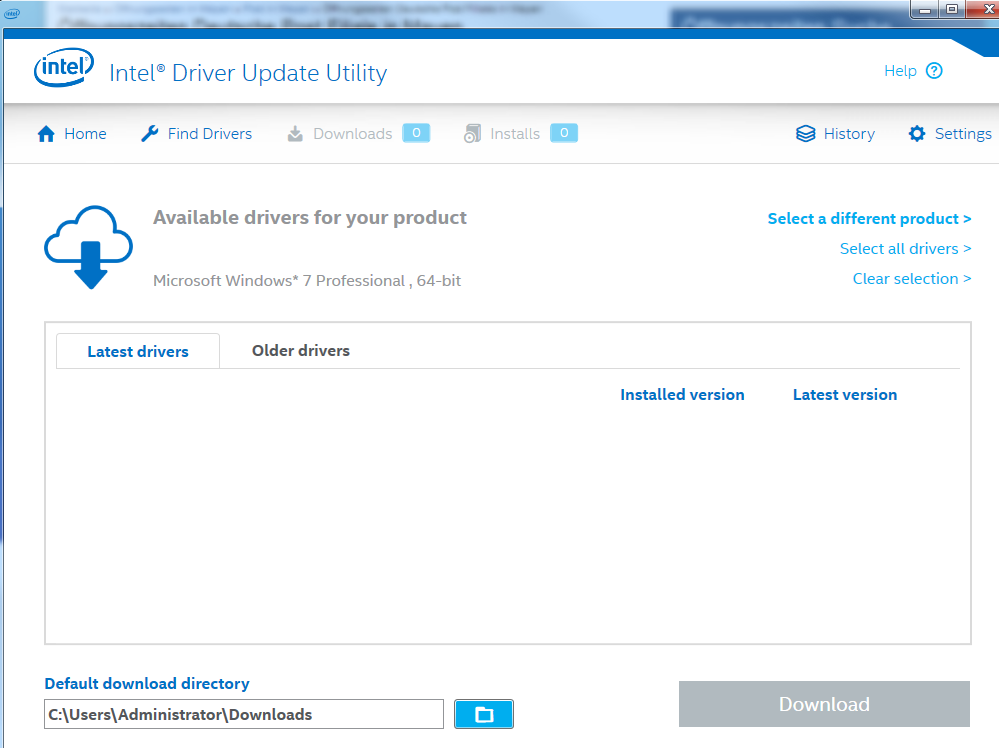Click the Installed version column header
Viewport: 999px width, 748px height.
point(682,395)
